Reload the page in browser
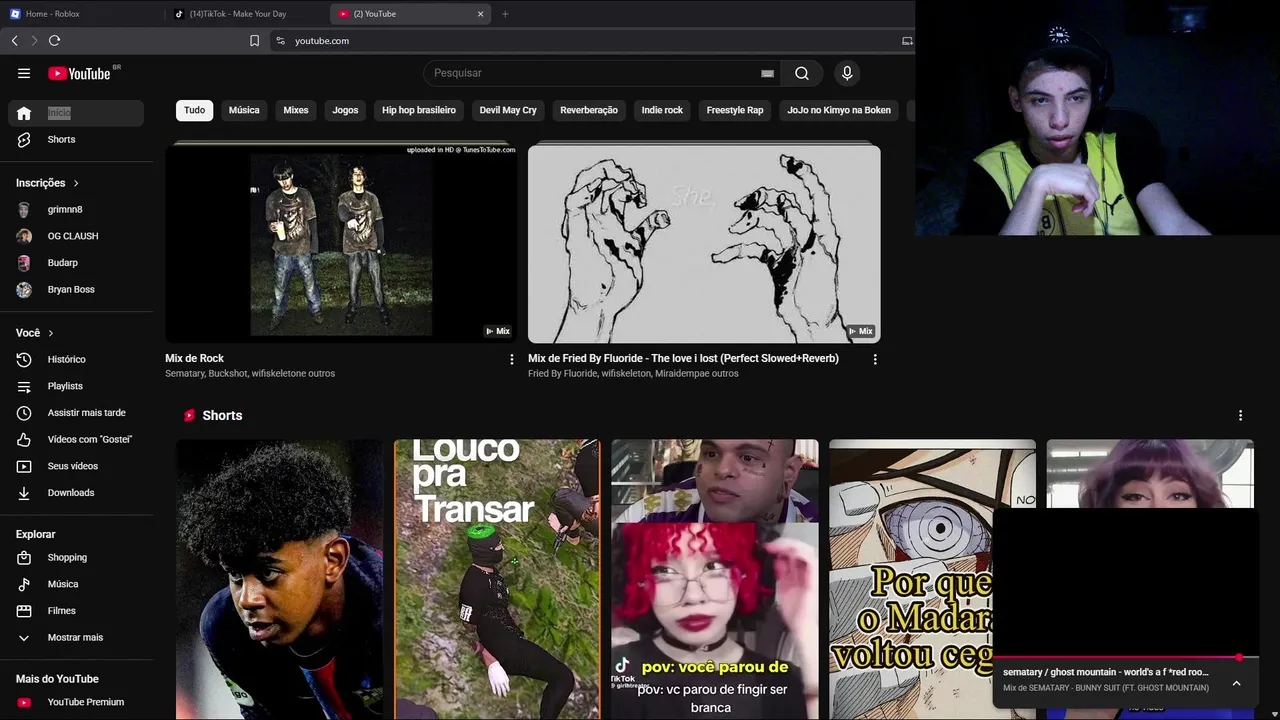 click(54, 41)
